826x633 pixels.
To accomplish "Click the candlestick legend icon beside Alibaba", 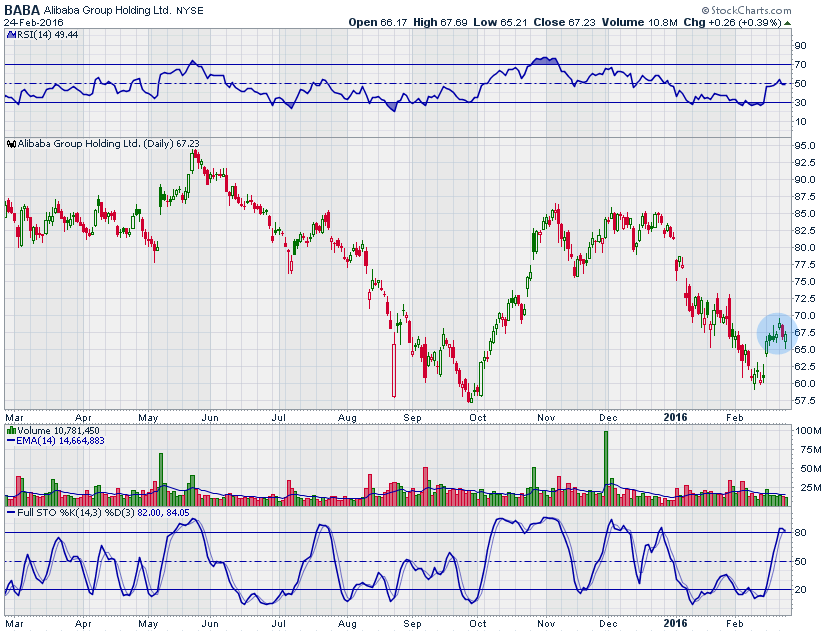I will (11, 144).
